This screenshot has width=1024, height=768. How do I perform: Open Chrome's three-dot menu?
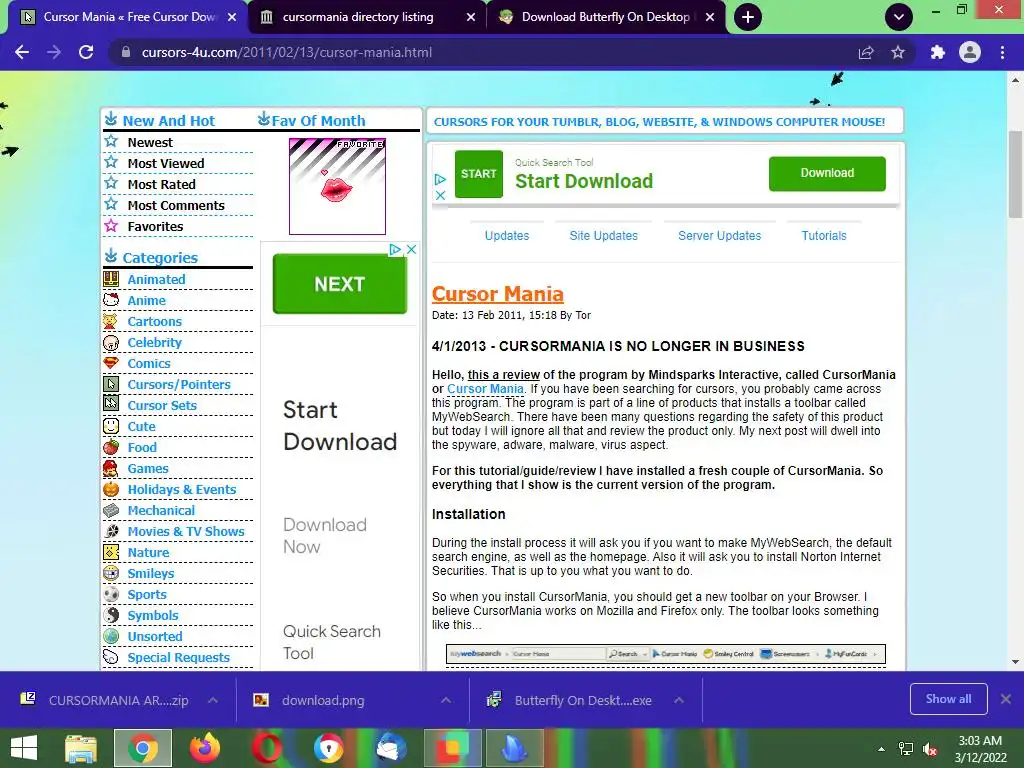click(x=1002, y=52)
